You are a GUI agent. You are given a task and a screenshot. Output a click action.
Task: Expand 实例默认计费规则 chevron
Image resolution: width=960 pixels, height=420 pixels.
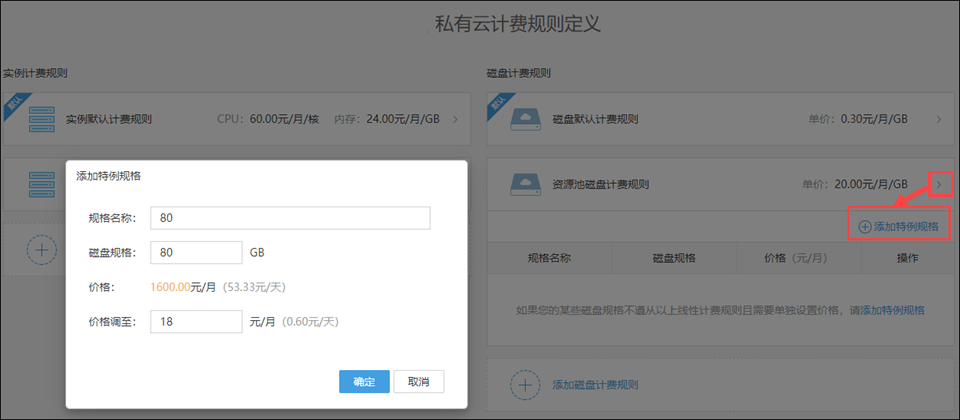[x=455, y=119]
